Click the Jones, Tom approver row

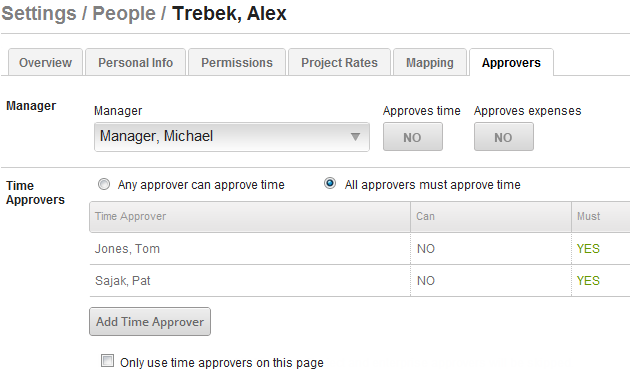[360, 249]
